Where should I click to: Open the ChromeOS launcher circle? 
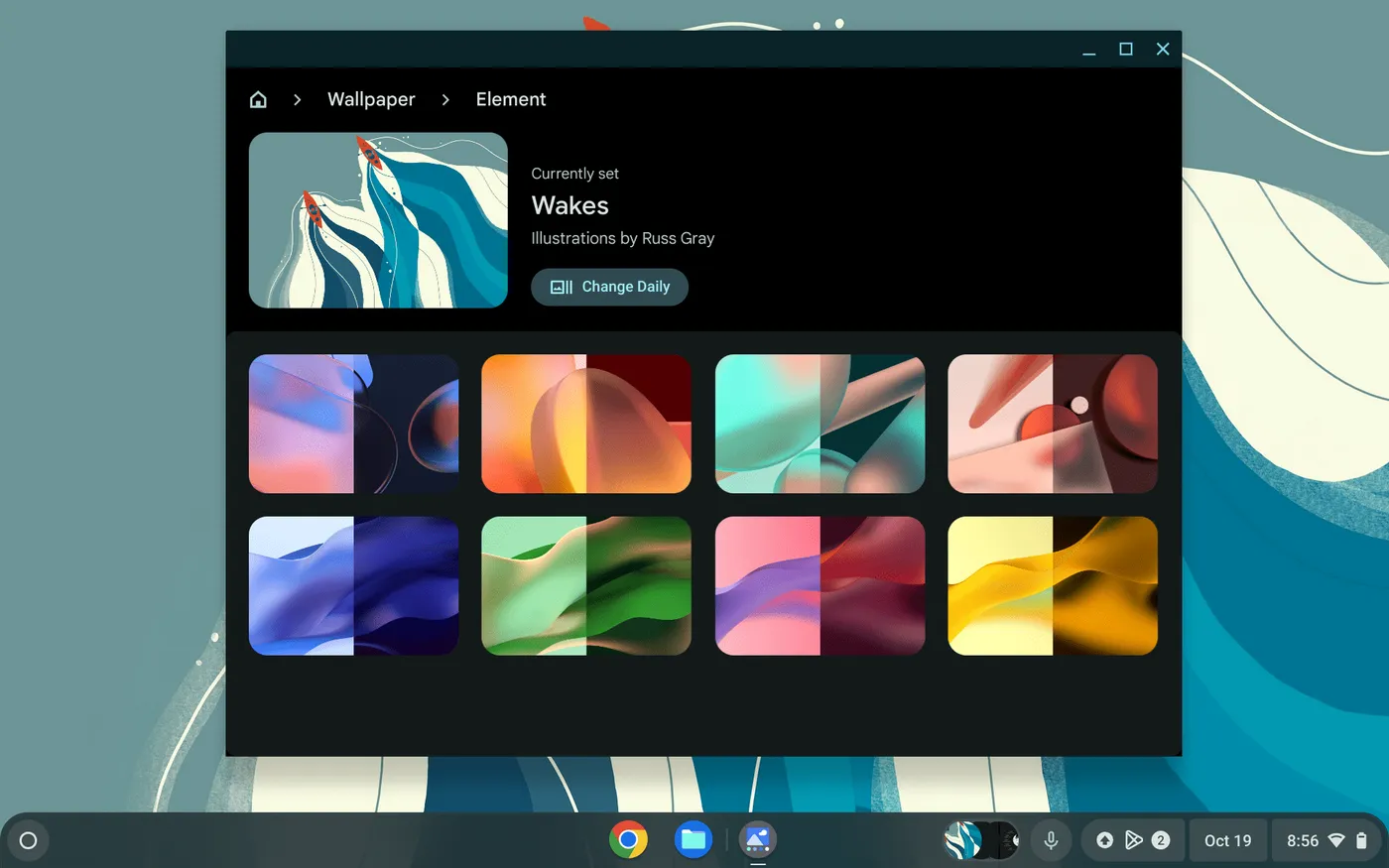click(28, 840)
